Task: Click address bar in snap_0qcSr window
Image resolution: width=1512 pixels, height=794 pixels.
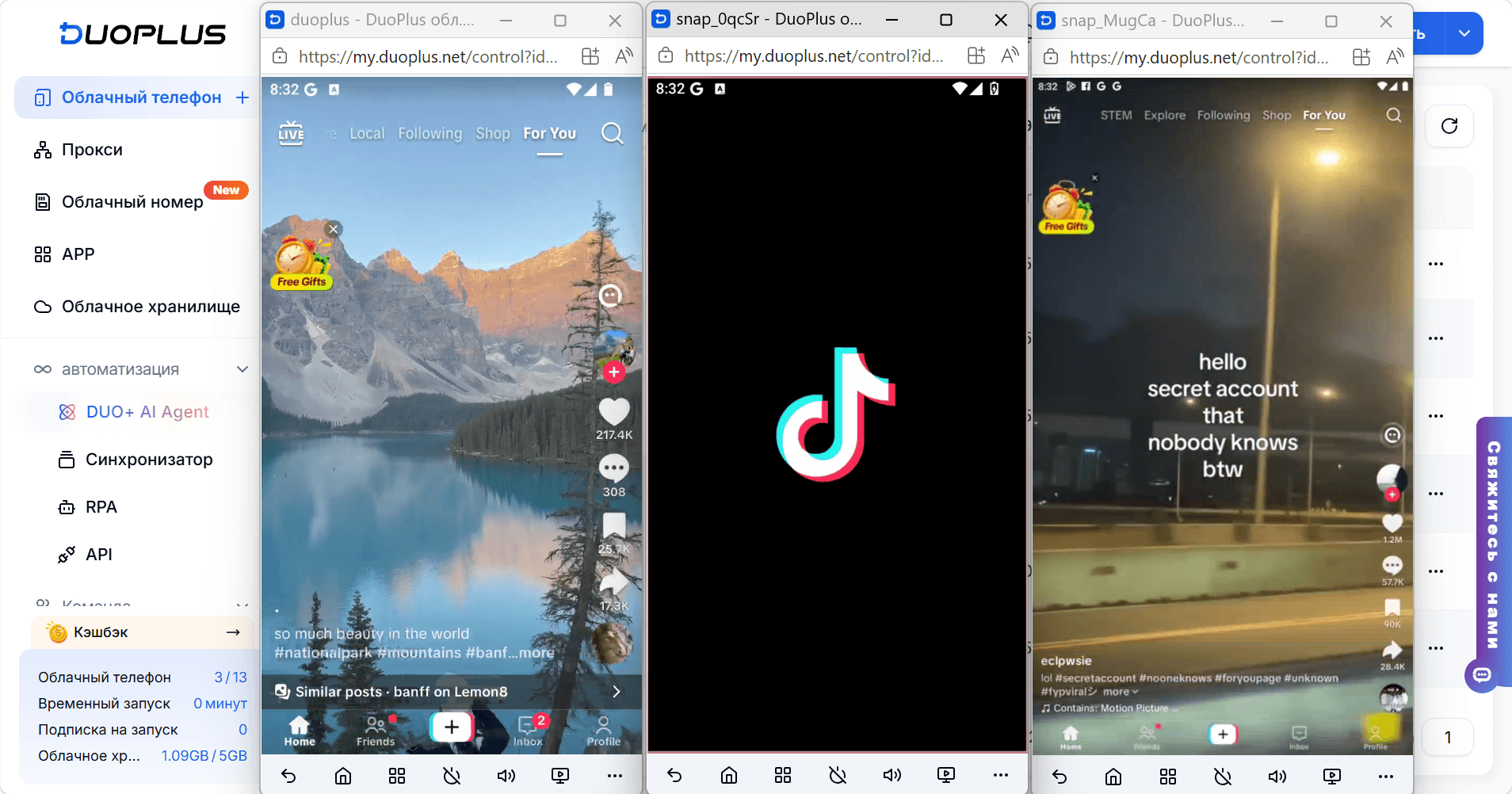Action: point(814,56)
